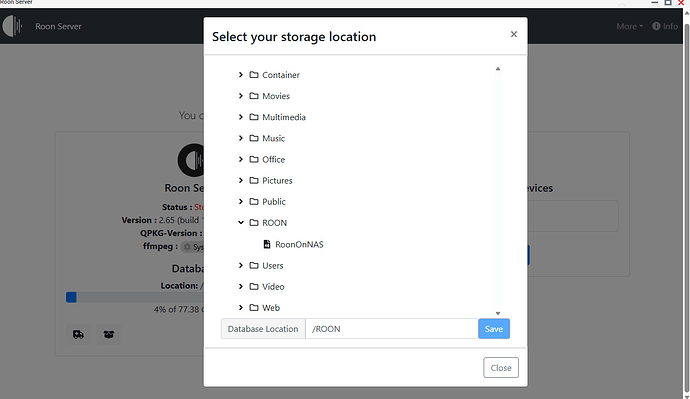Click the Close button
This screenshot has width=690, height=399.
501,367
